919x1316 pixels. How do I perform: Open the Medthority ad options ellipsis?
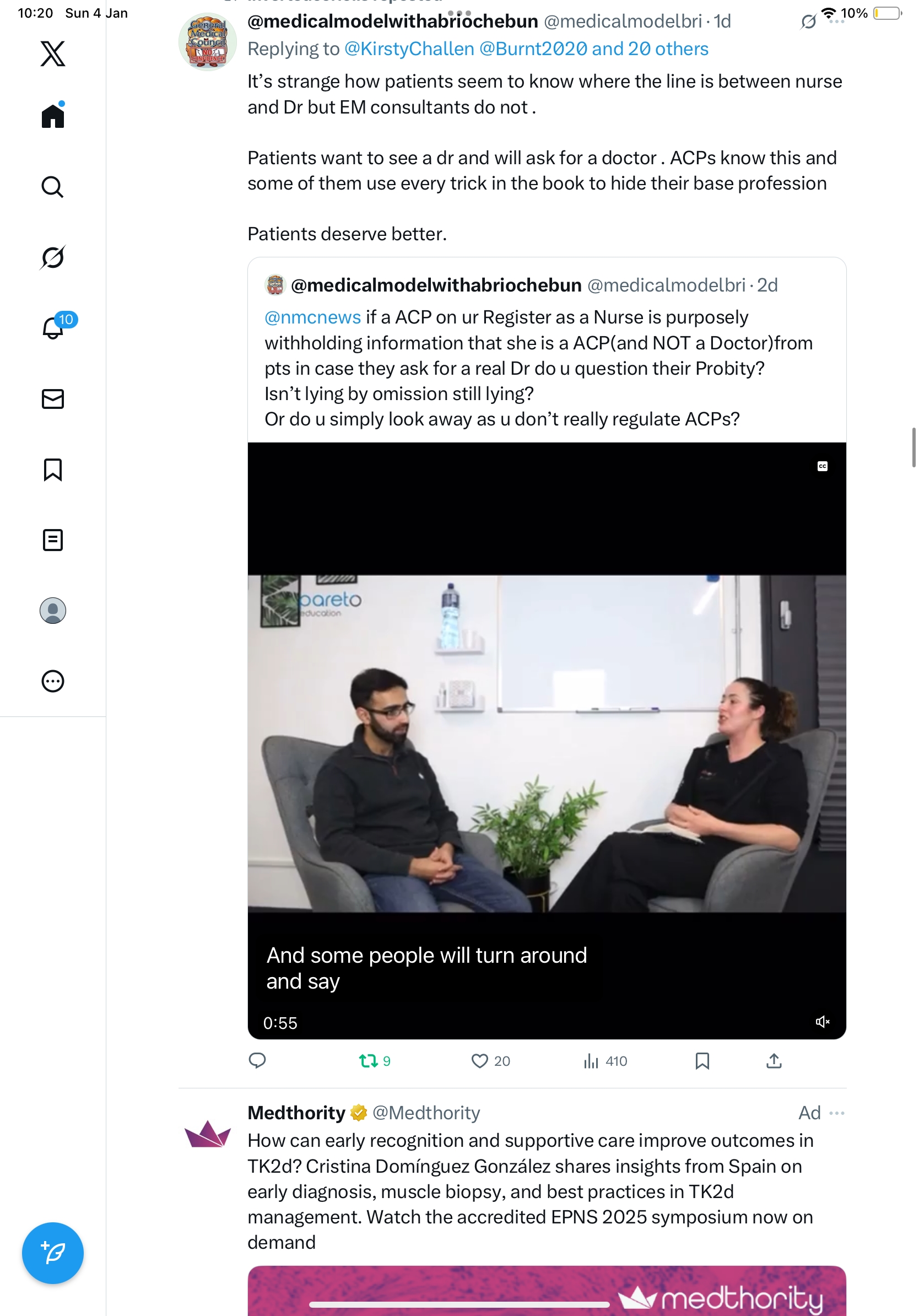(x=836, y=1113)
